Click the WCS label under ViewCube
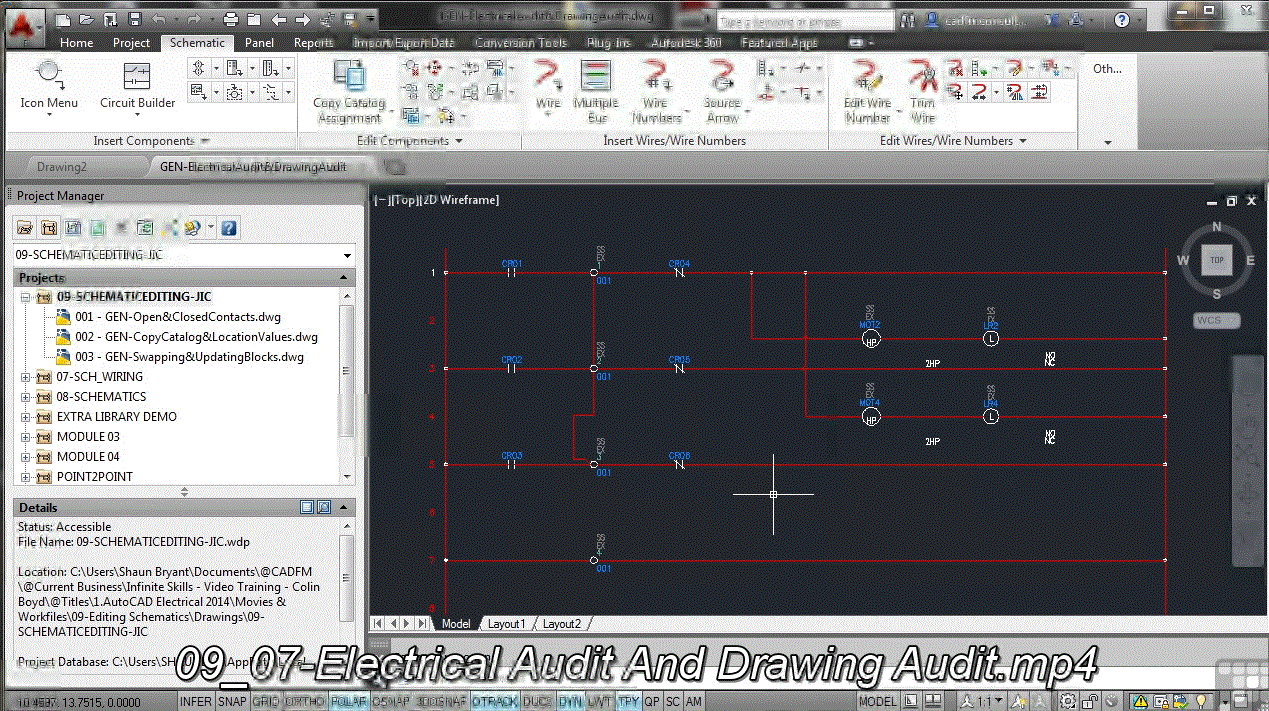The width and height of the screenshot is (1269, 711). click(x=1217, y=321)
